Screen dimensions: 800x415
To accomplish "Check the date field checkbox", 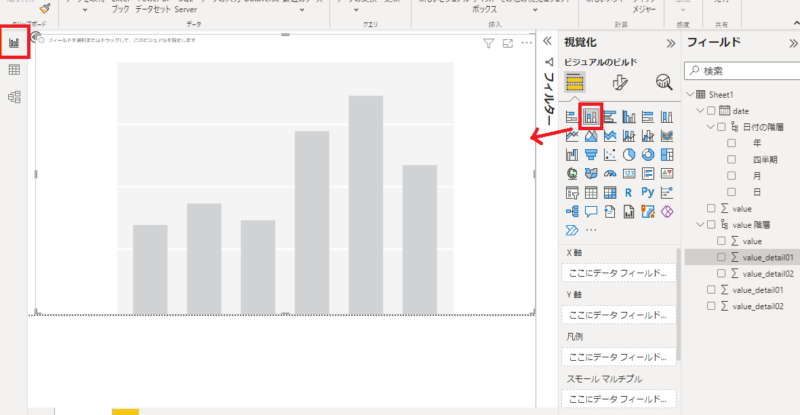I will 711,111.
